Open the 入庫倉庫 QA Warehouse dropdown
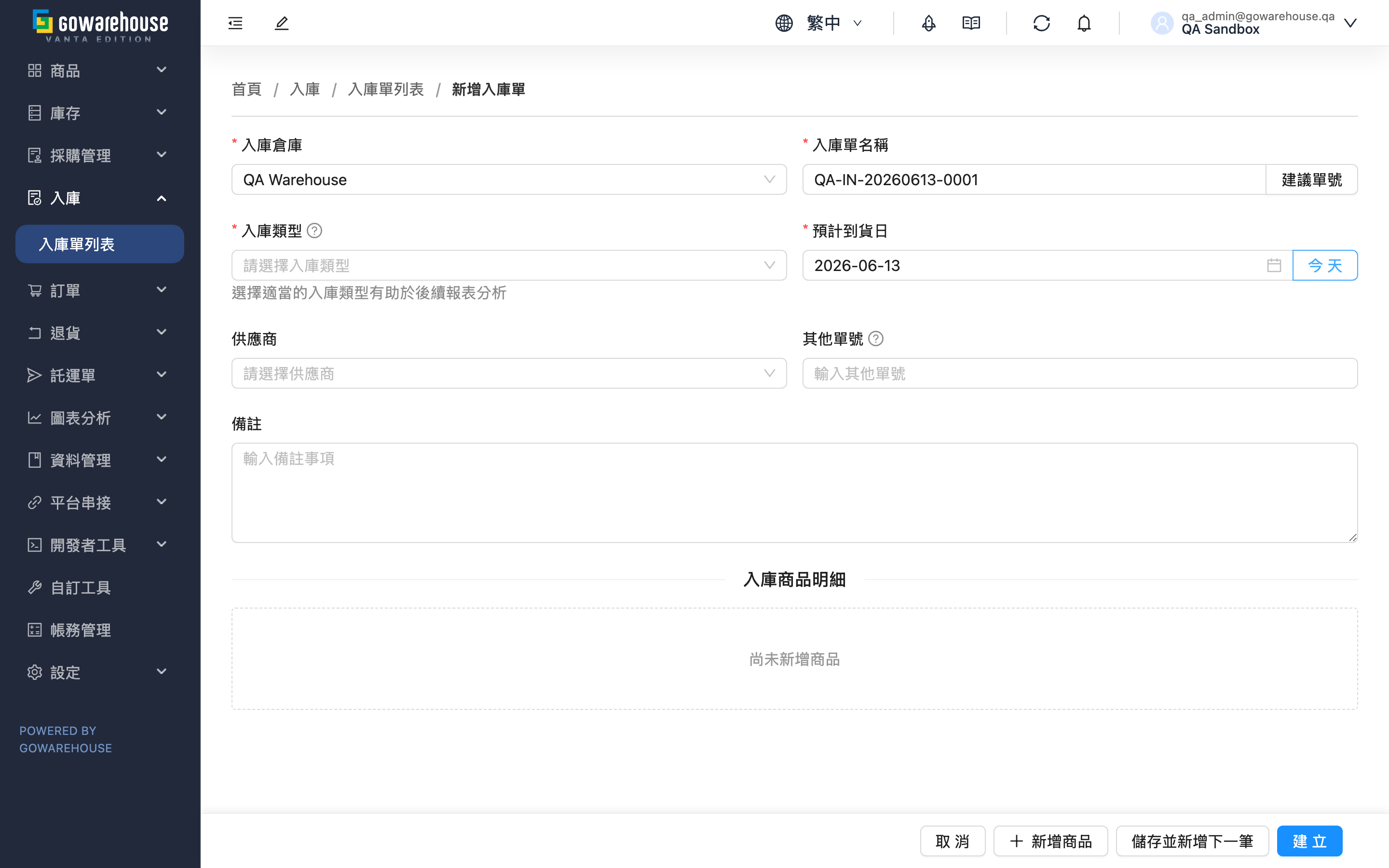The width and height of the screenshot is (1389, 868). pos(509,180)
